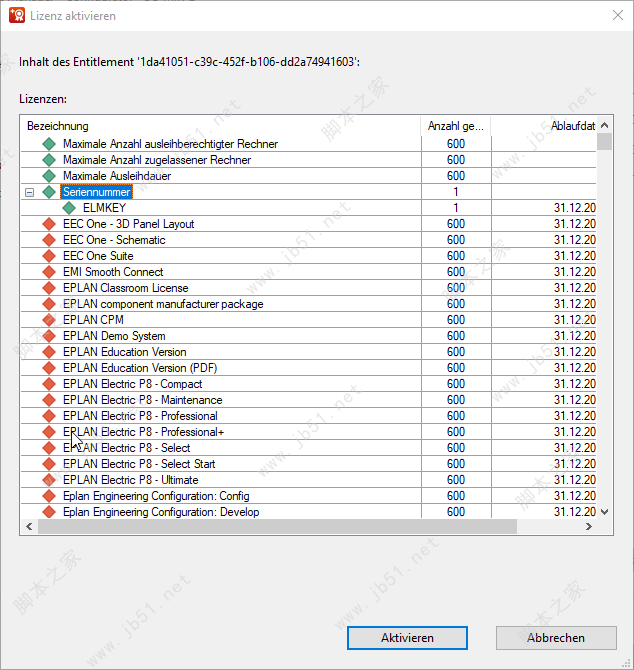Click the Ablaufdat column header
634x670 pixels.
[x=543, y=126]
